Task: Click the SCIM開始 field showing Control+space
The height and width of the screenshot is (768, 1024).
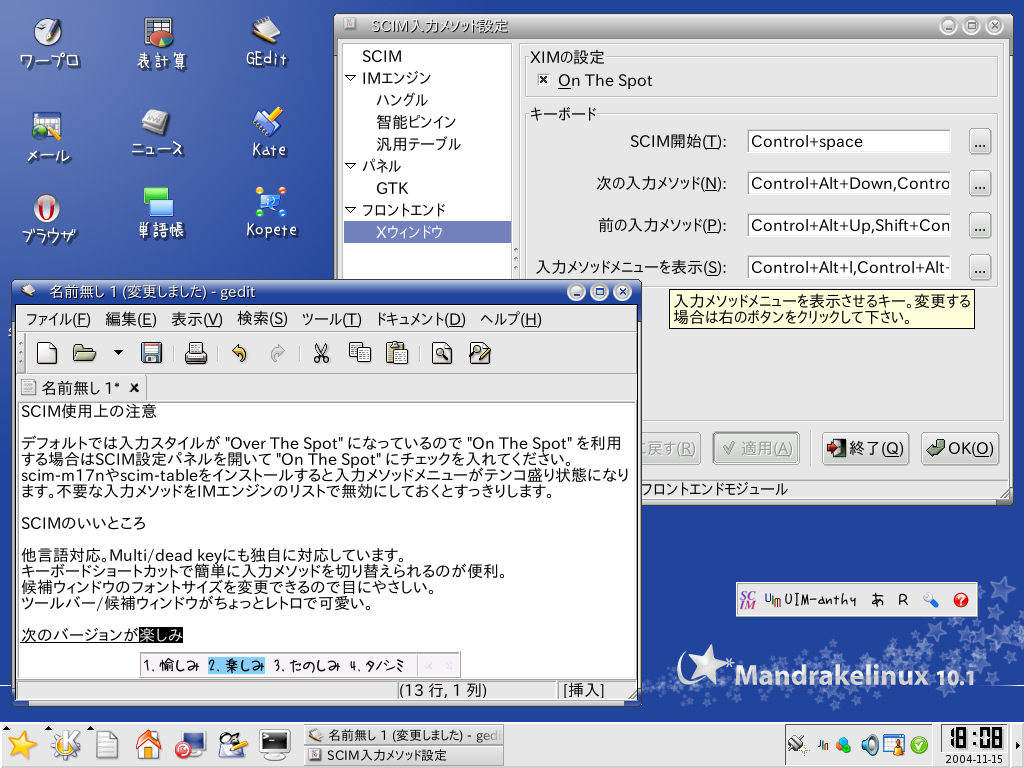Action: point(849,142)
